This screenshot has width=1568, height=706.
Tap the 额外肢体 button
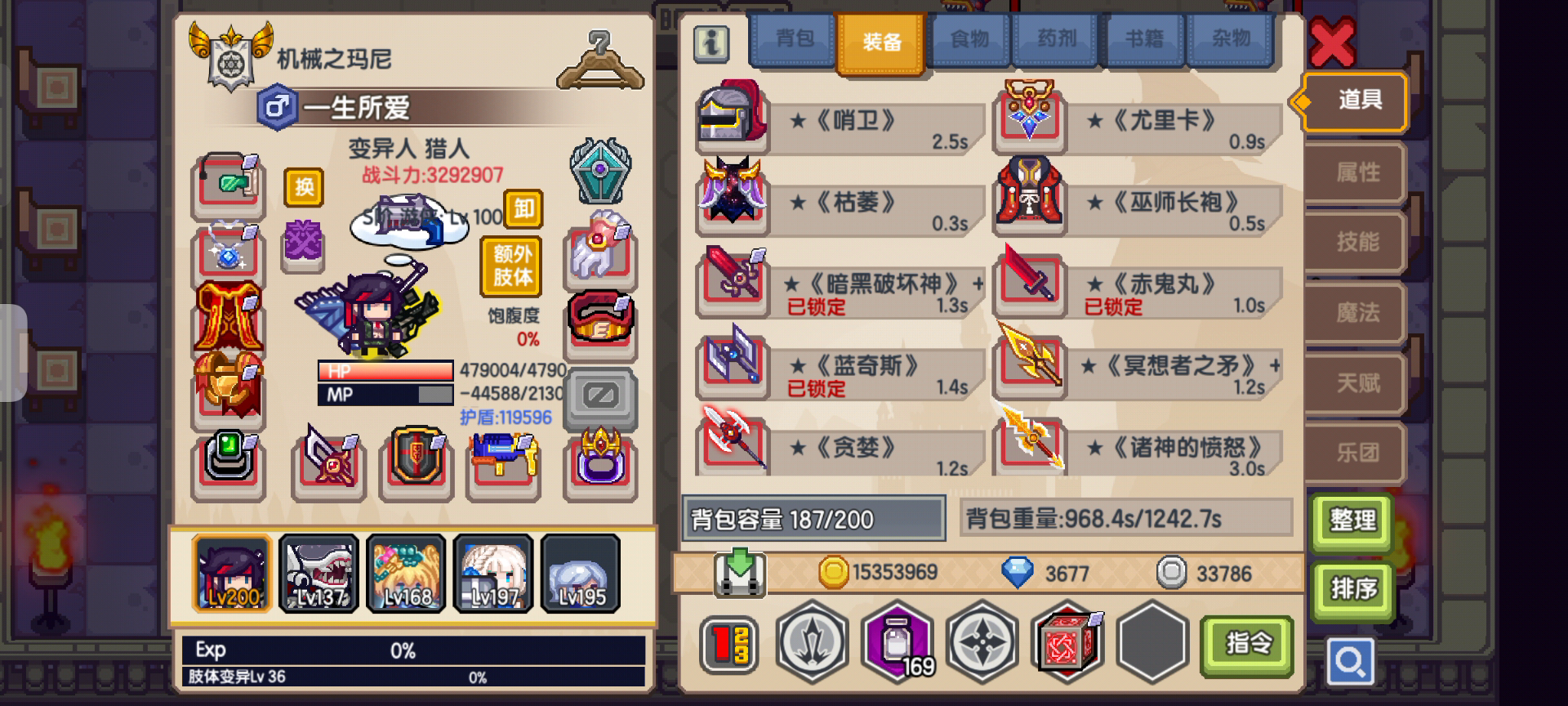[x=512, y=266]
